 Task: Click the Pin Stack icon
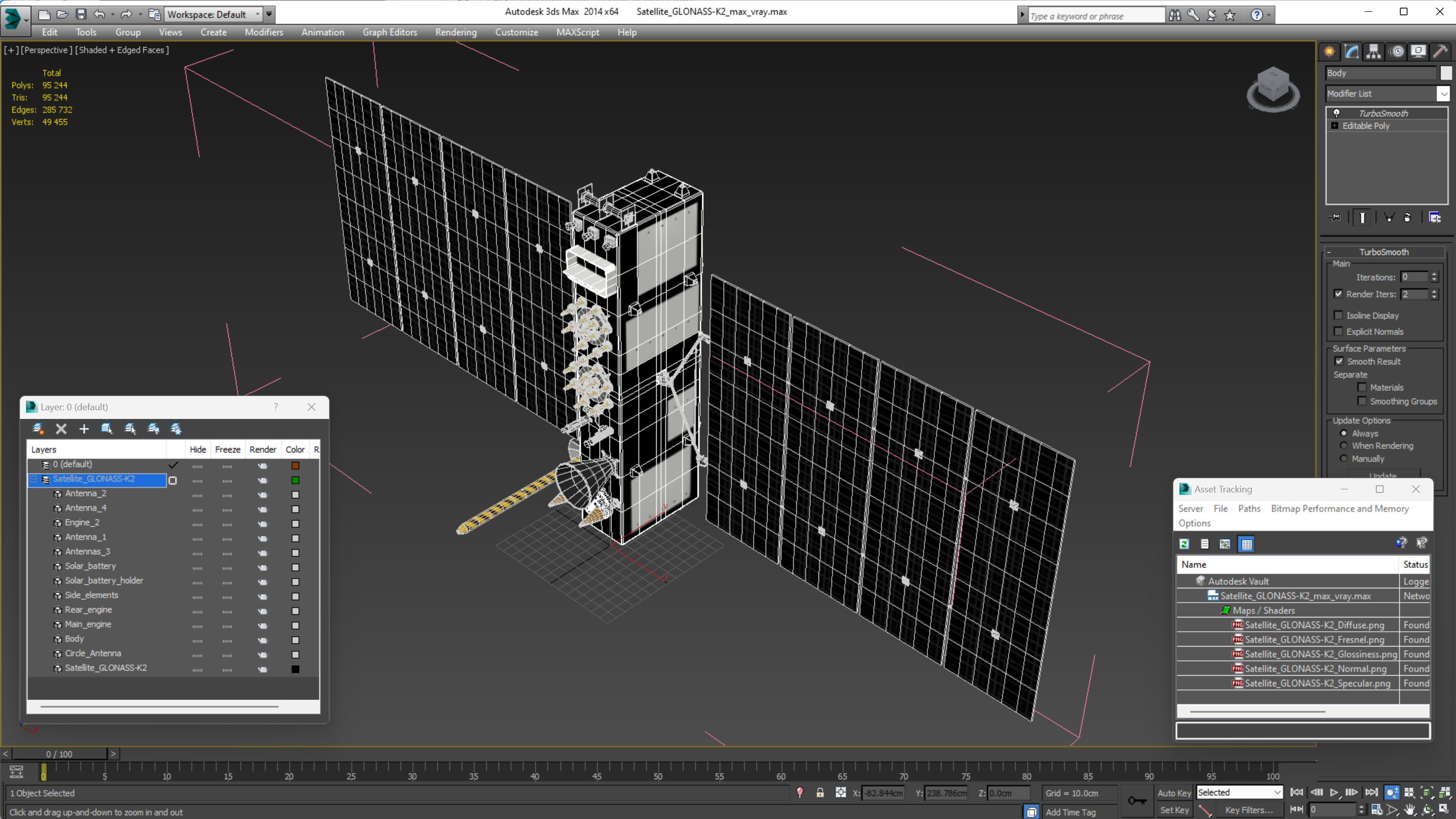coord(1335,217)
